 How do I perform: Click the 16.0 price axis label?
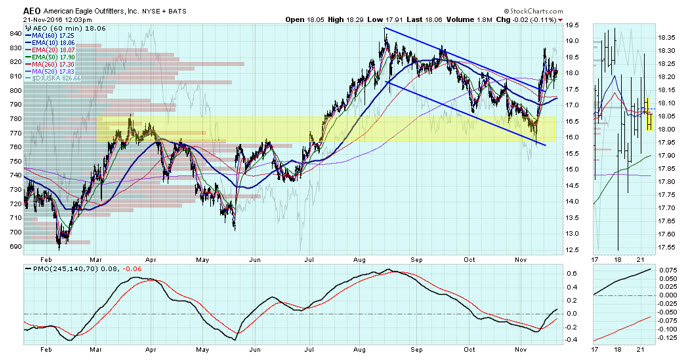(573, 137)
